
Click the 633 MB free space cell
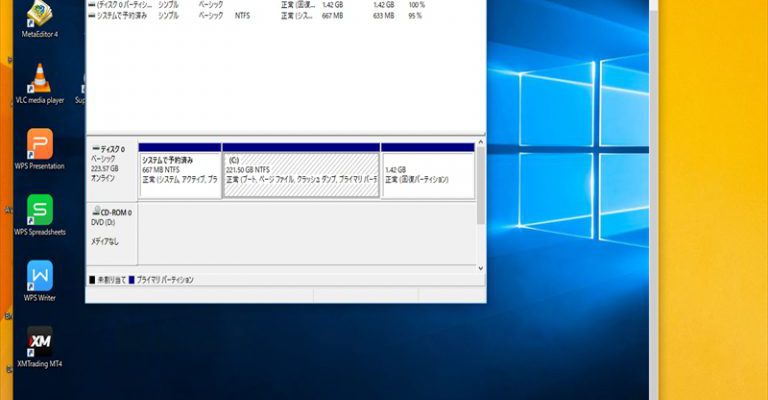pos(384,16)
